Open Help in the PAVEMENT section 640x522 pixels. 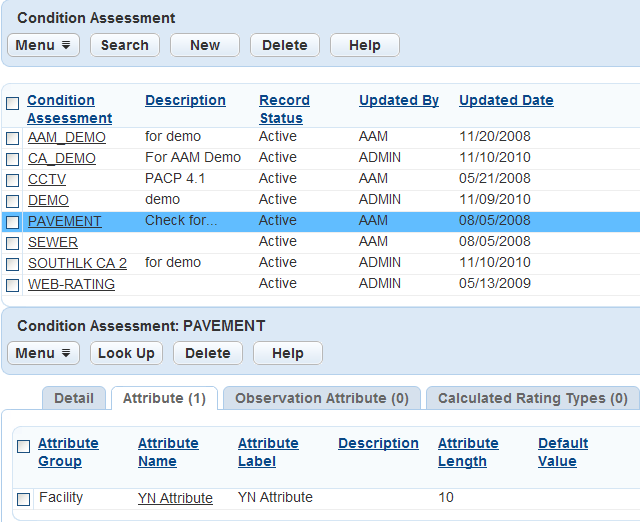click(x=287, y=353)
